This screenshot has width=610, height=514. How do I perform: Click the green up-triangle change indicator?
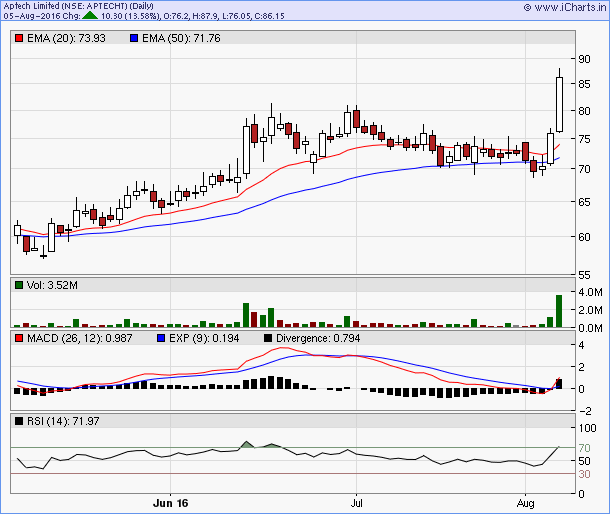90,16
